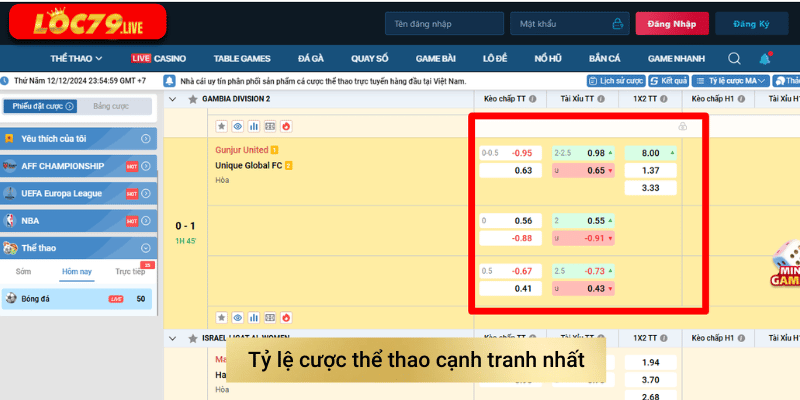Open NỔ HŨ menu
Screen dimensions: 800x400
point(548,59)
